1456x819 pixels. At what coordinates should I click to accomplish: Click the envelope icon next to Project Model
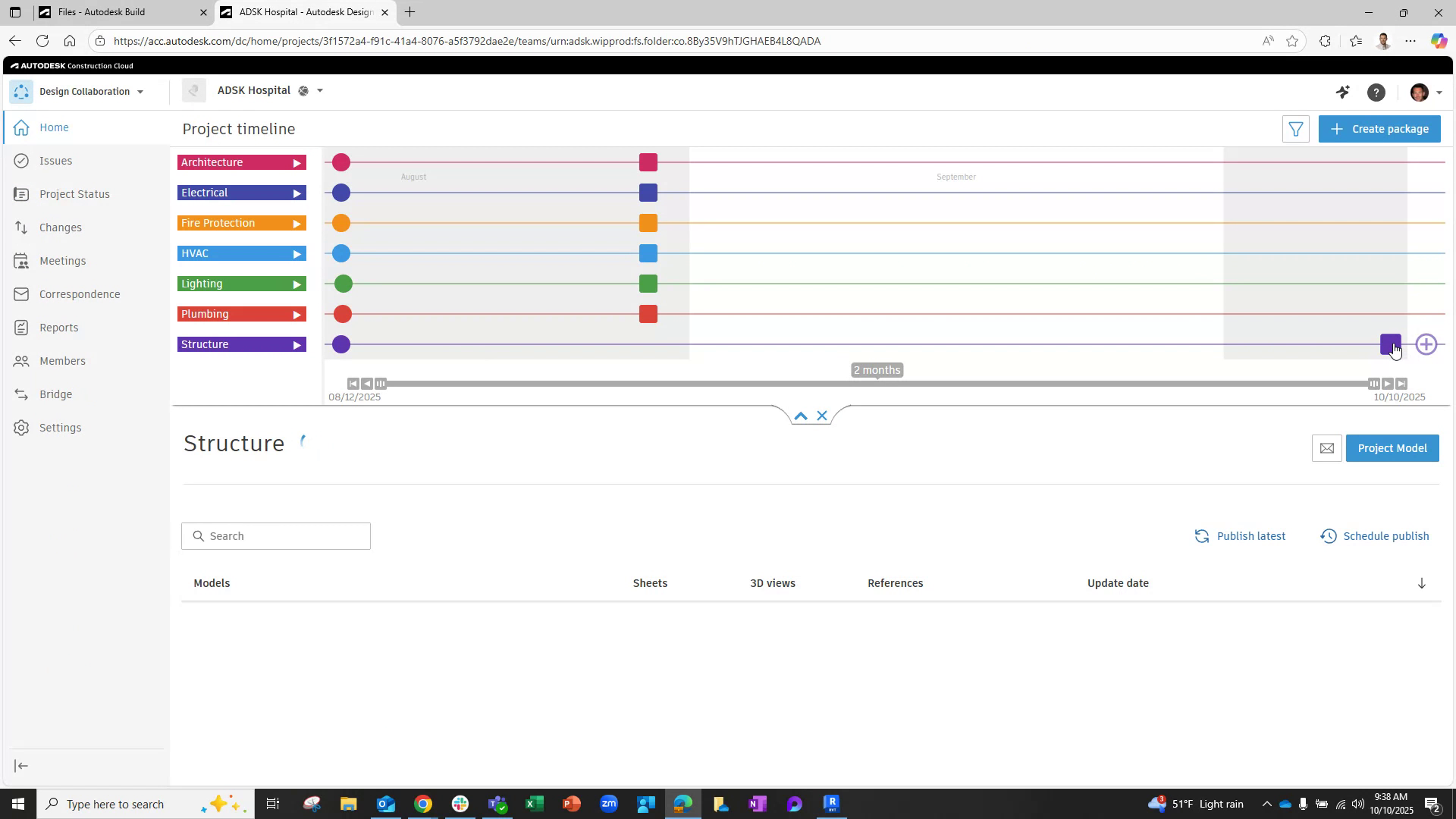pos(1326,448)
